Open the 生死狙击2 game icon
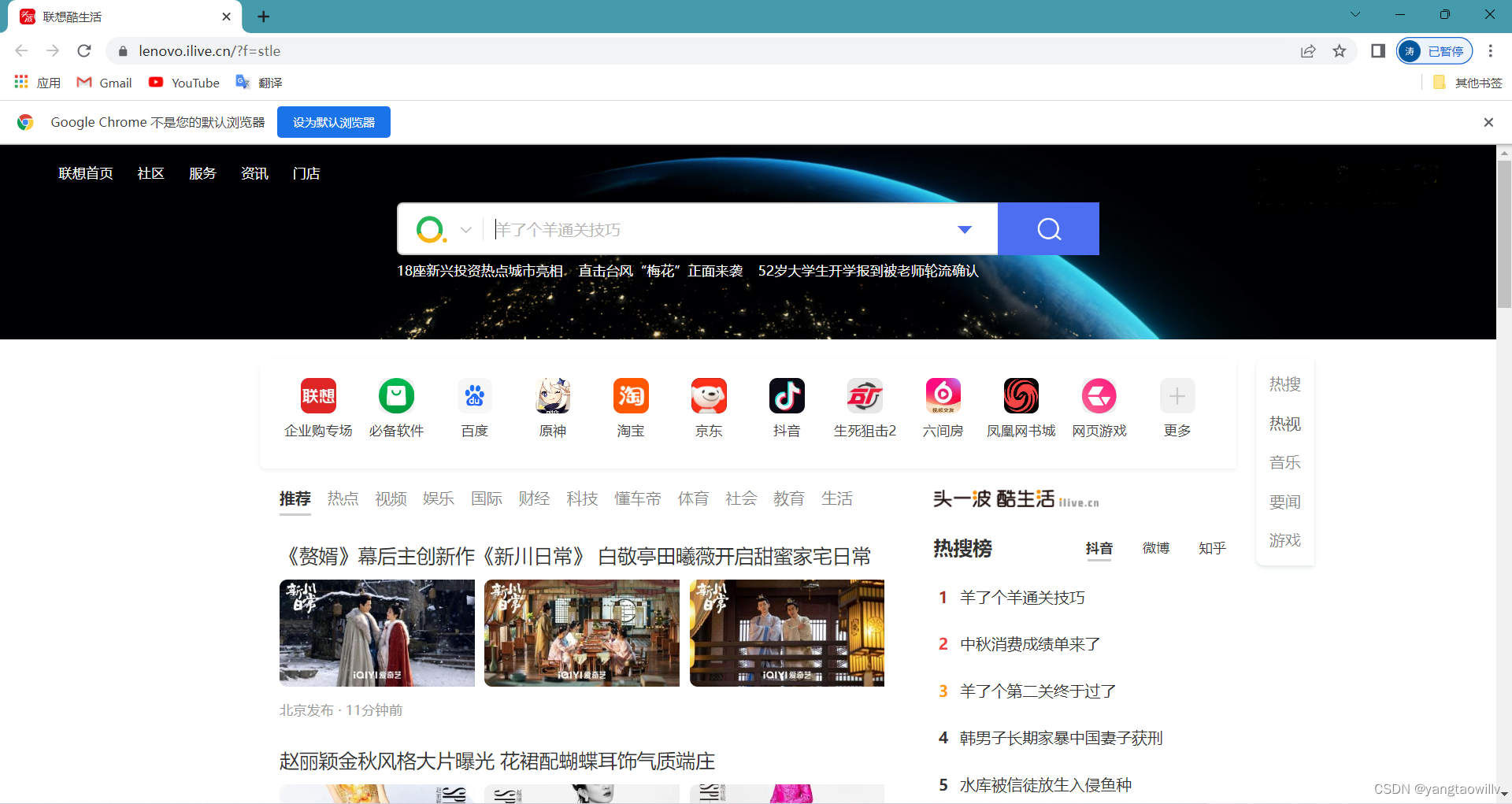The image size is (1512, 804). click(865, 395)
